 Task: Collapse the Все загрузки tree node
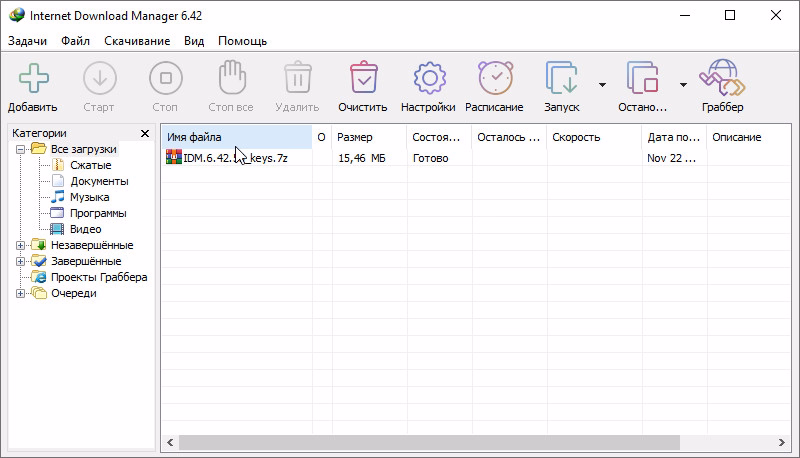pos(20,149)
